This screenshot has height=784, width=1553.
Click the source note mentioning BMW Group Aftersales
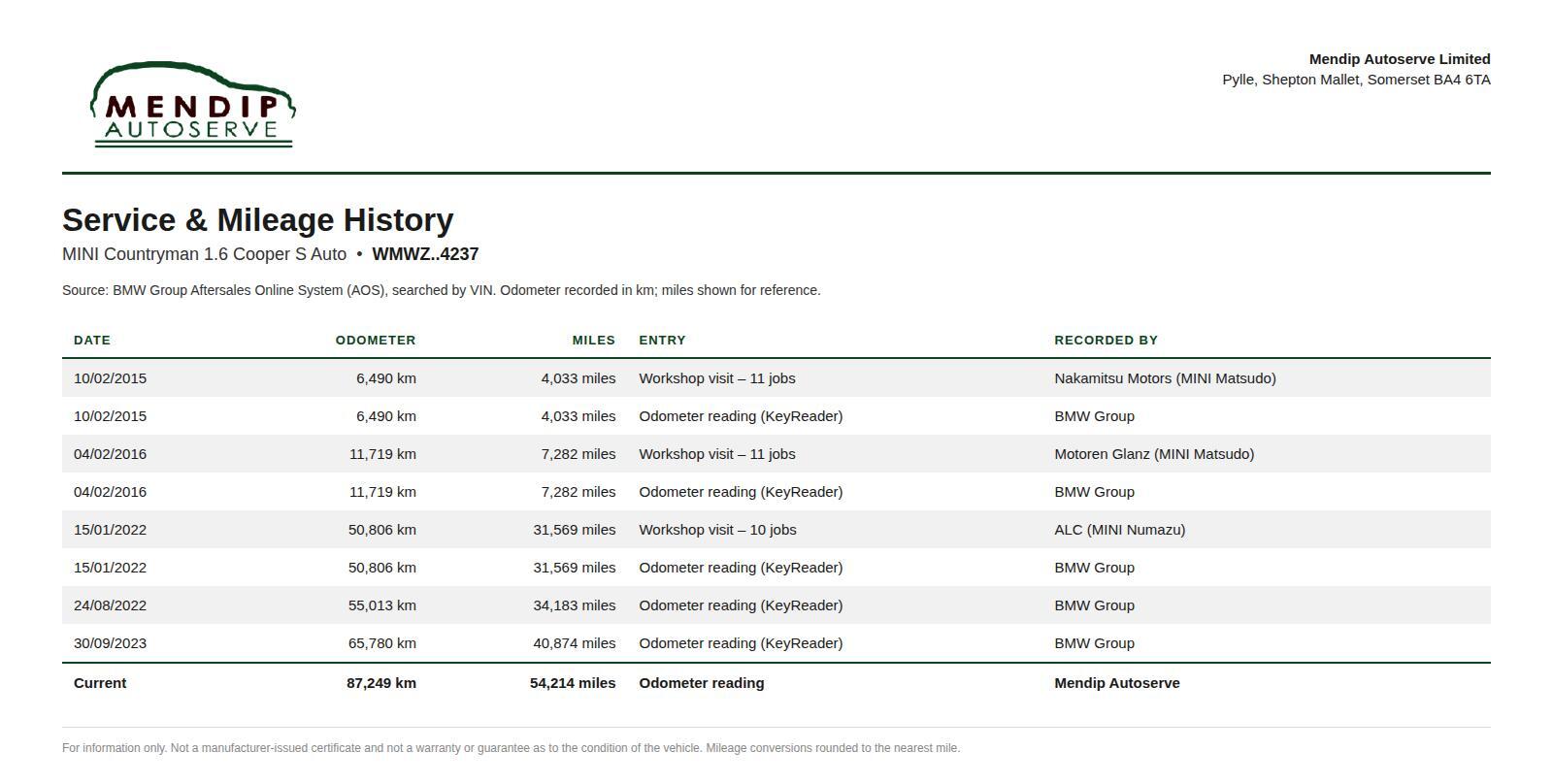pos(442,290)
